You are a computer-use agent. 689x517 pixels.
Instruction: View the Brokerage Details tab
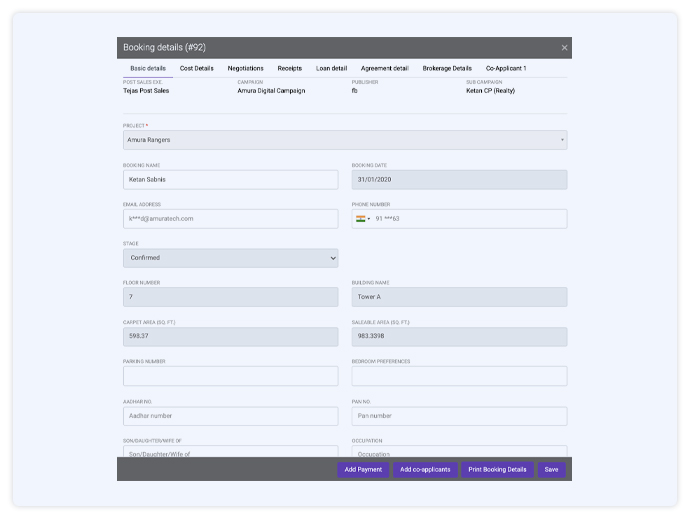[447, 69]
